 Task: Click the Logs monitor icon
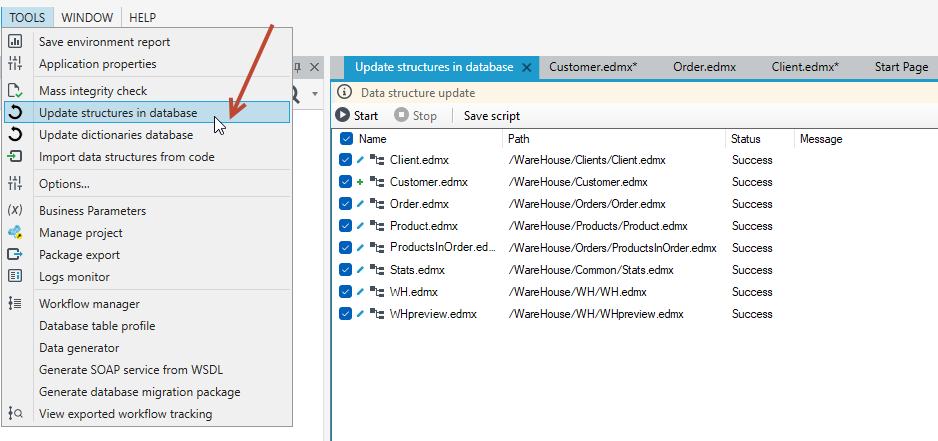[x=15, y=276]
